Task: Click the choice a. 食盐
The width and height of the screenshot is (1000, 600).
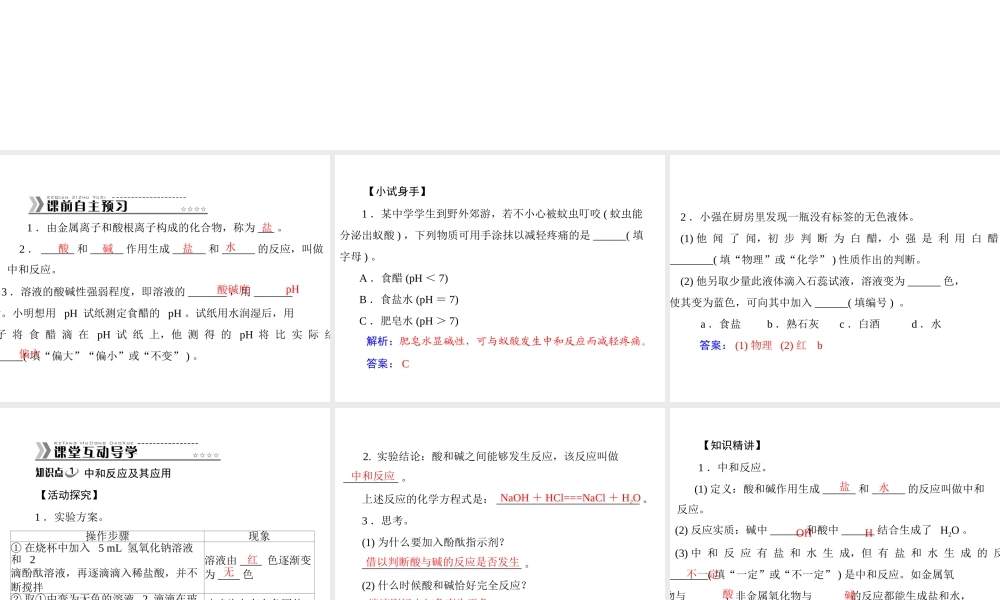Action: coord(721,324)
